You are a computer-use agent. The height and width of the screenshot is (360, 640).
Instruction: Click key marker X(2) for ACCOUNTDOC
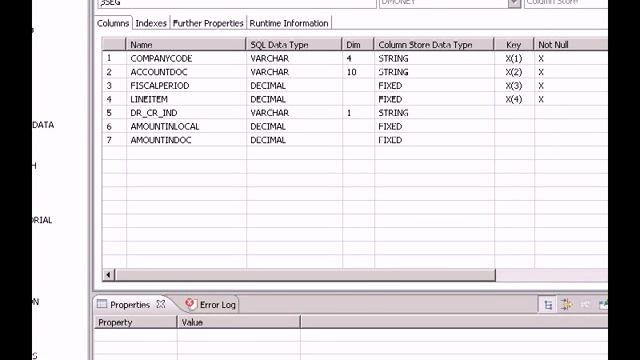(x=513, y=72)
